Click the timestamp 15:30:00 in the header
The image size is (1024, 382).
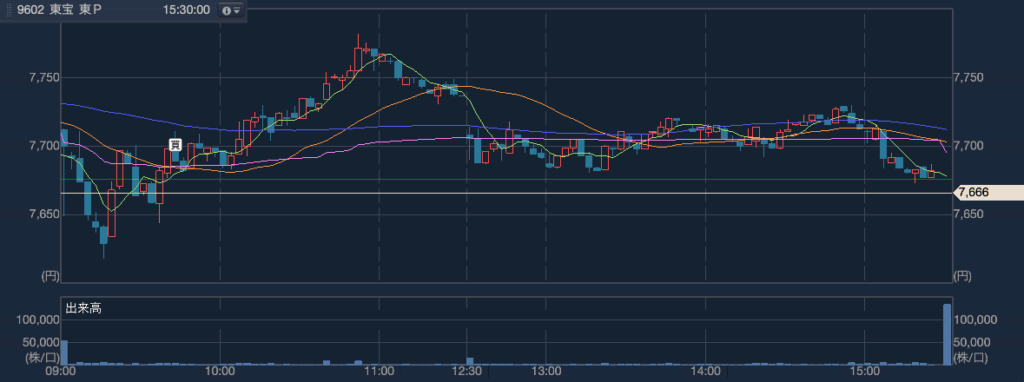[186, 10]
